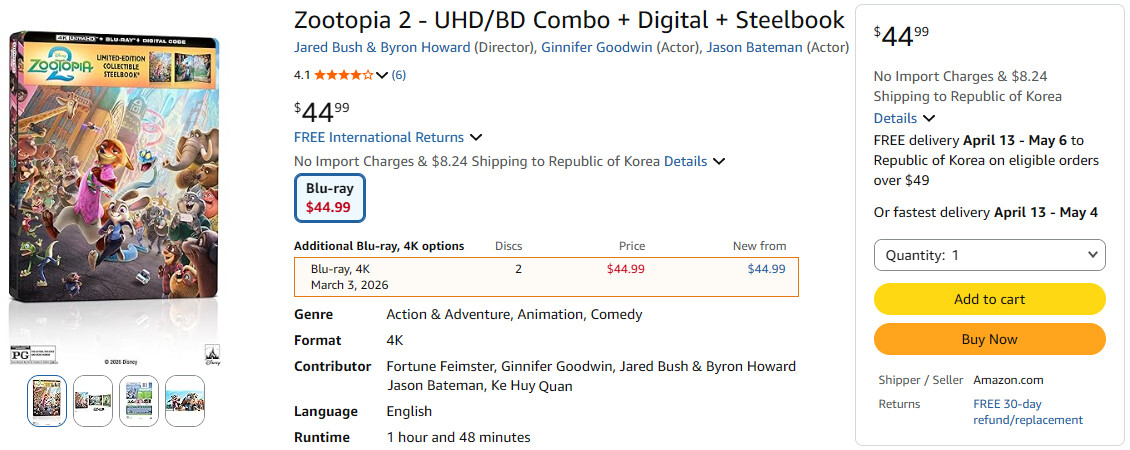
Task: Select the first product thumbnail
Action: (47, 401)
